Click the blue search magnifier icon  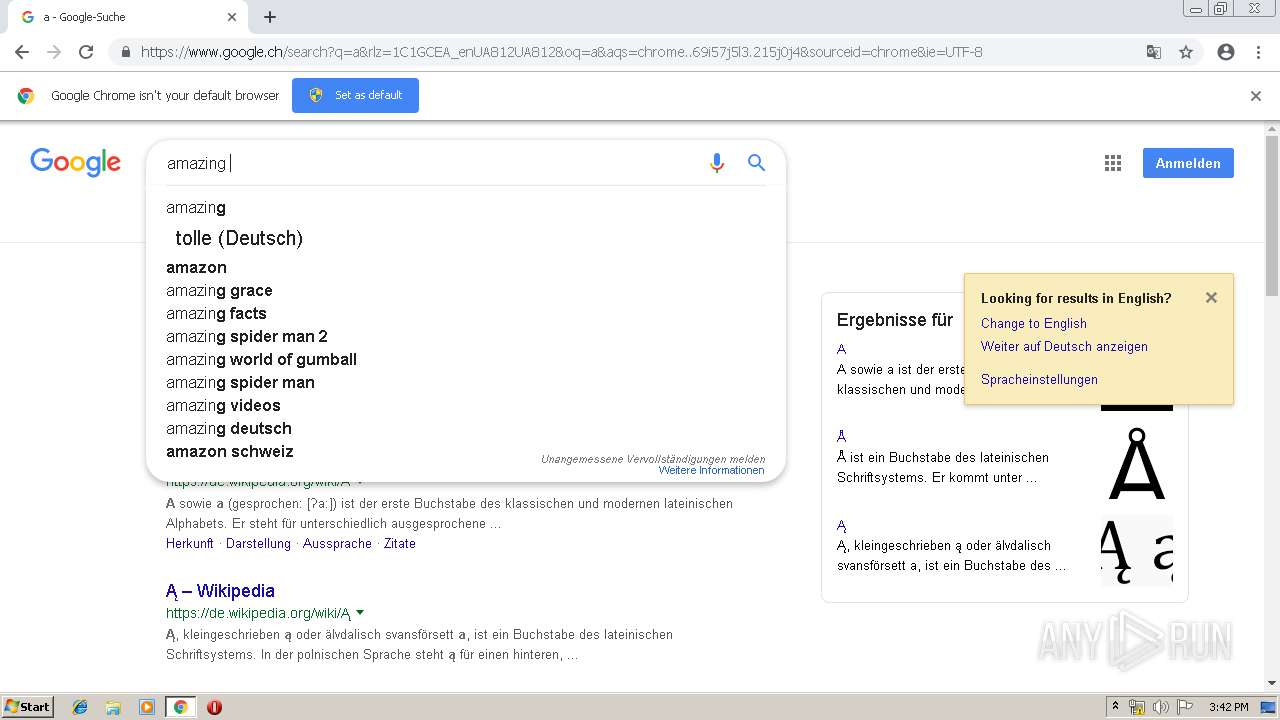tap(756, 163)
